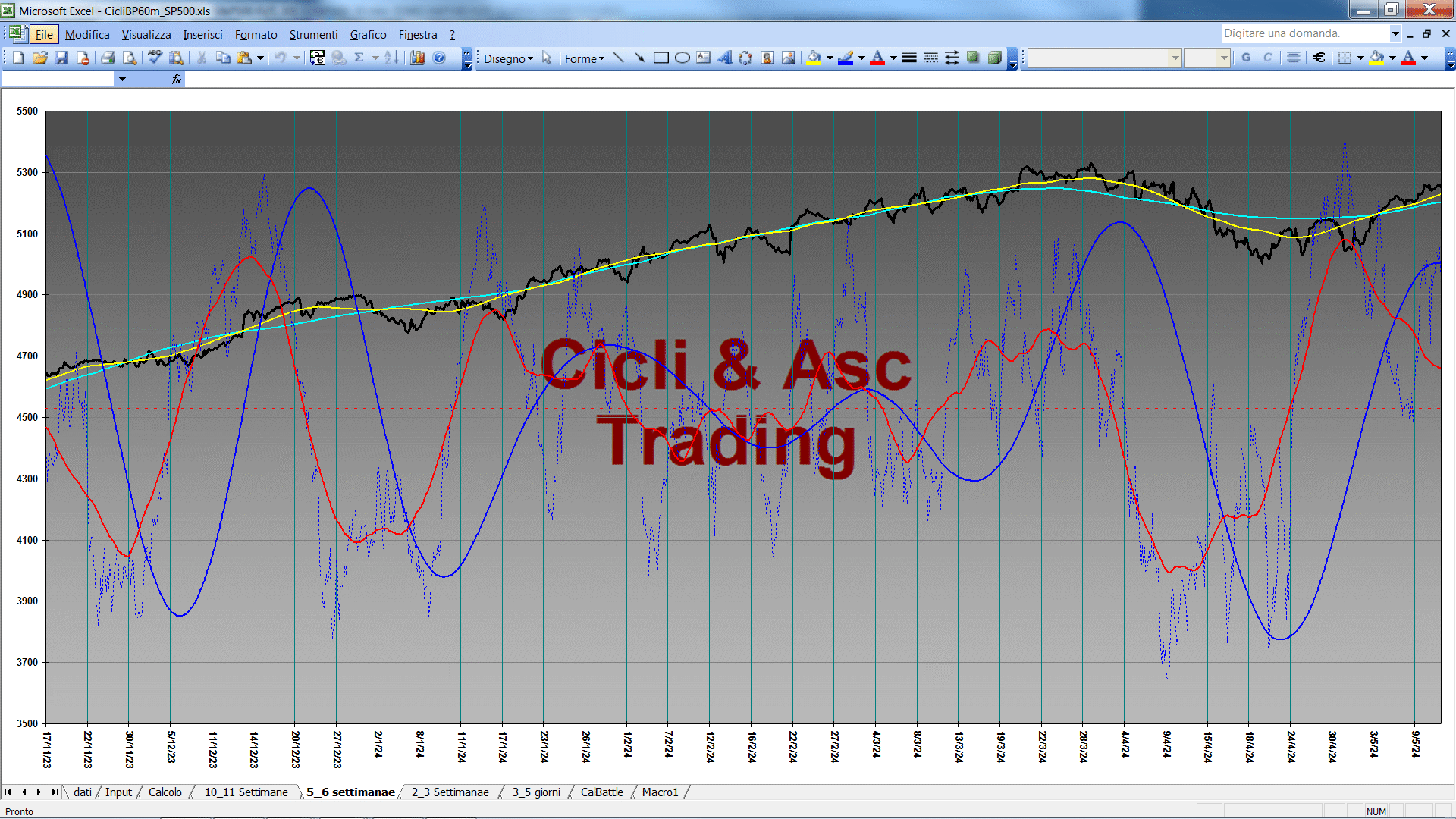Run the ABC spelling check icon

(x=155, y=58)
